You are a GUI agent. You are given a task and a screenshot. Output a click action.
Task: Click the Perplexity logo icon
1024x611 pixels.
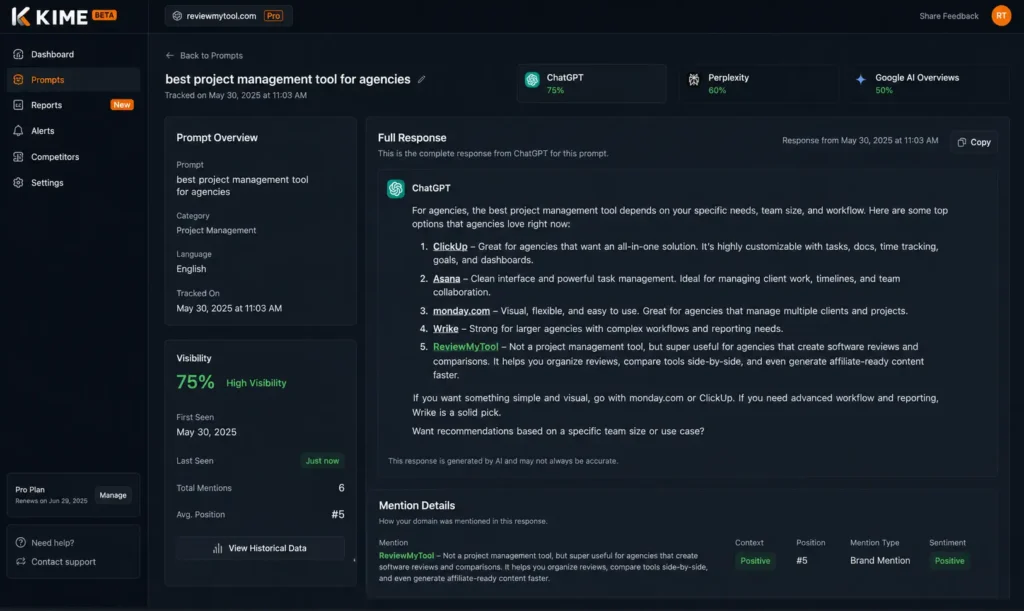pyautogui.click(x=694, y=80)
